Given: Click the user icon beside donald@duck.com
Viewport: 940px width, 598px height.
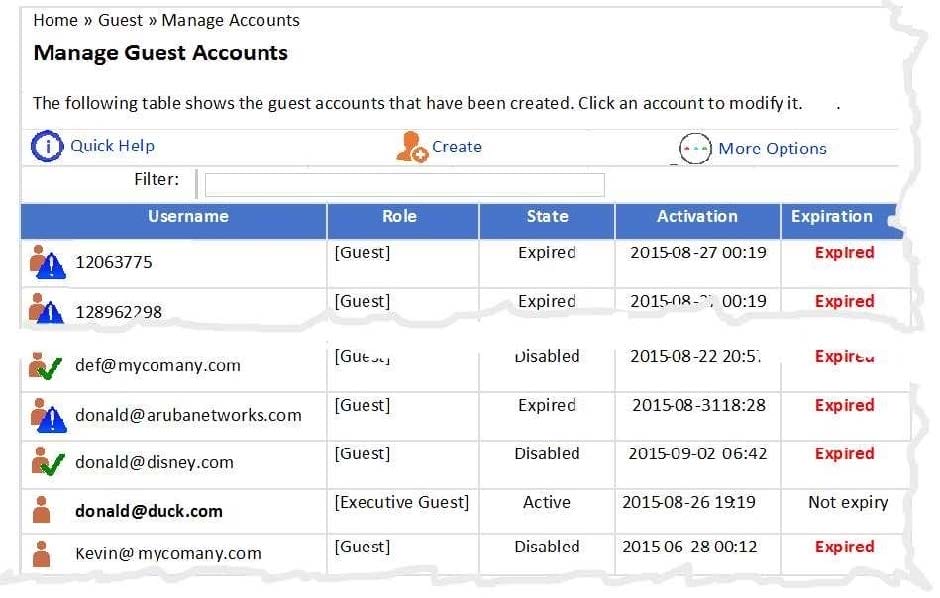Looking at the screenshot, I should point(42,510).
